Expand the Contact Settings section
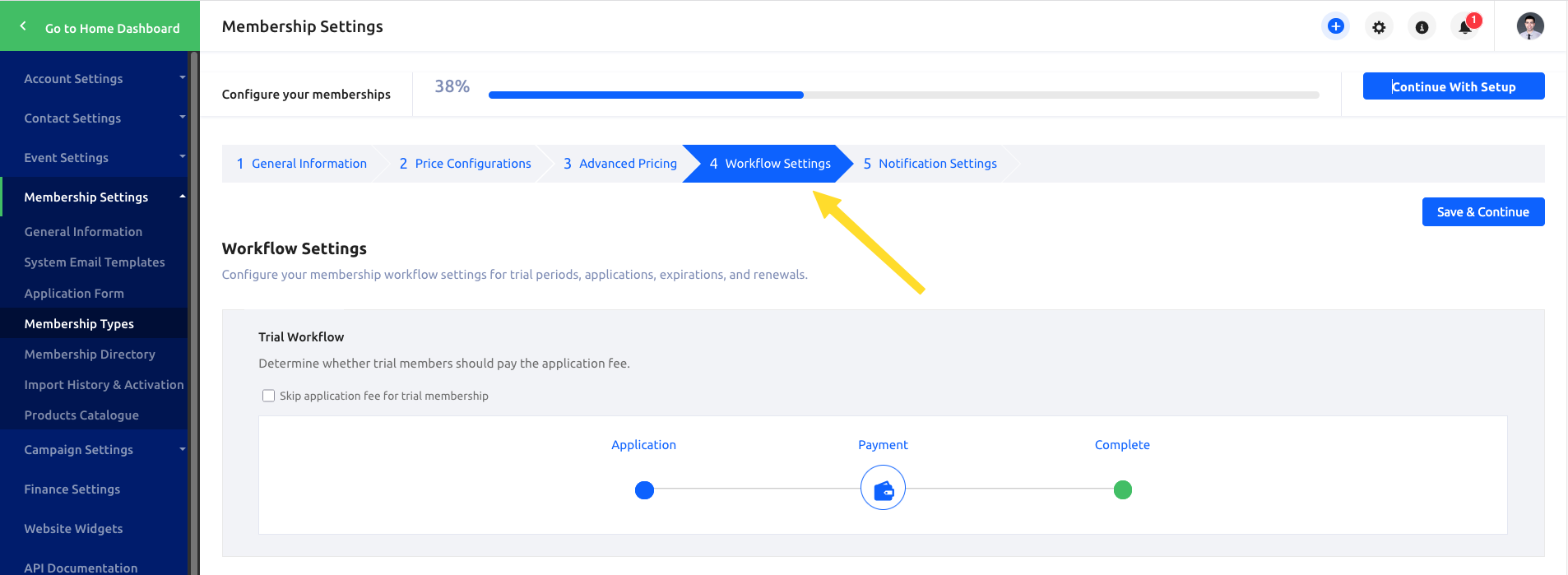 click(95, 118)
